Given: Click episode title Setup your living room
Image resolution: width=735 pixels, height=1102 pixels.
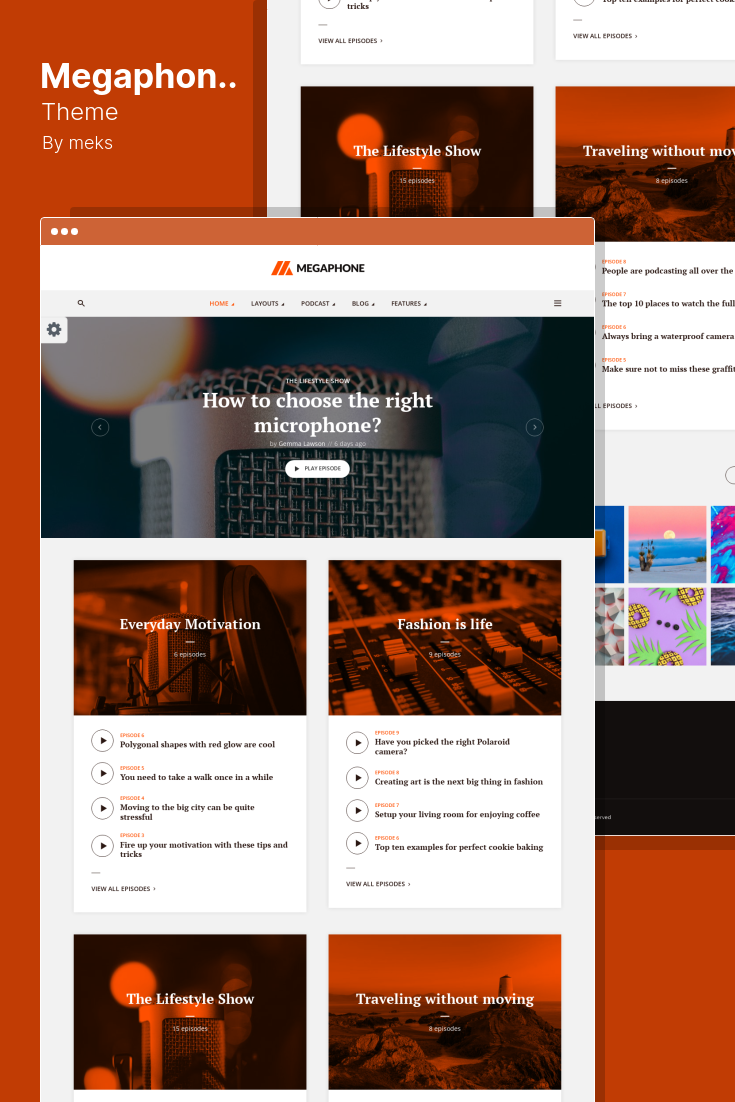Looking at the screenshot, I should [x=457, y=815].
